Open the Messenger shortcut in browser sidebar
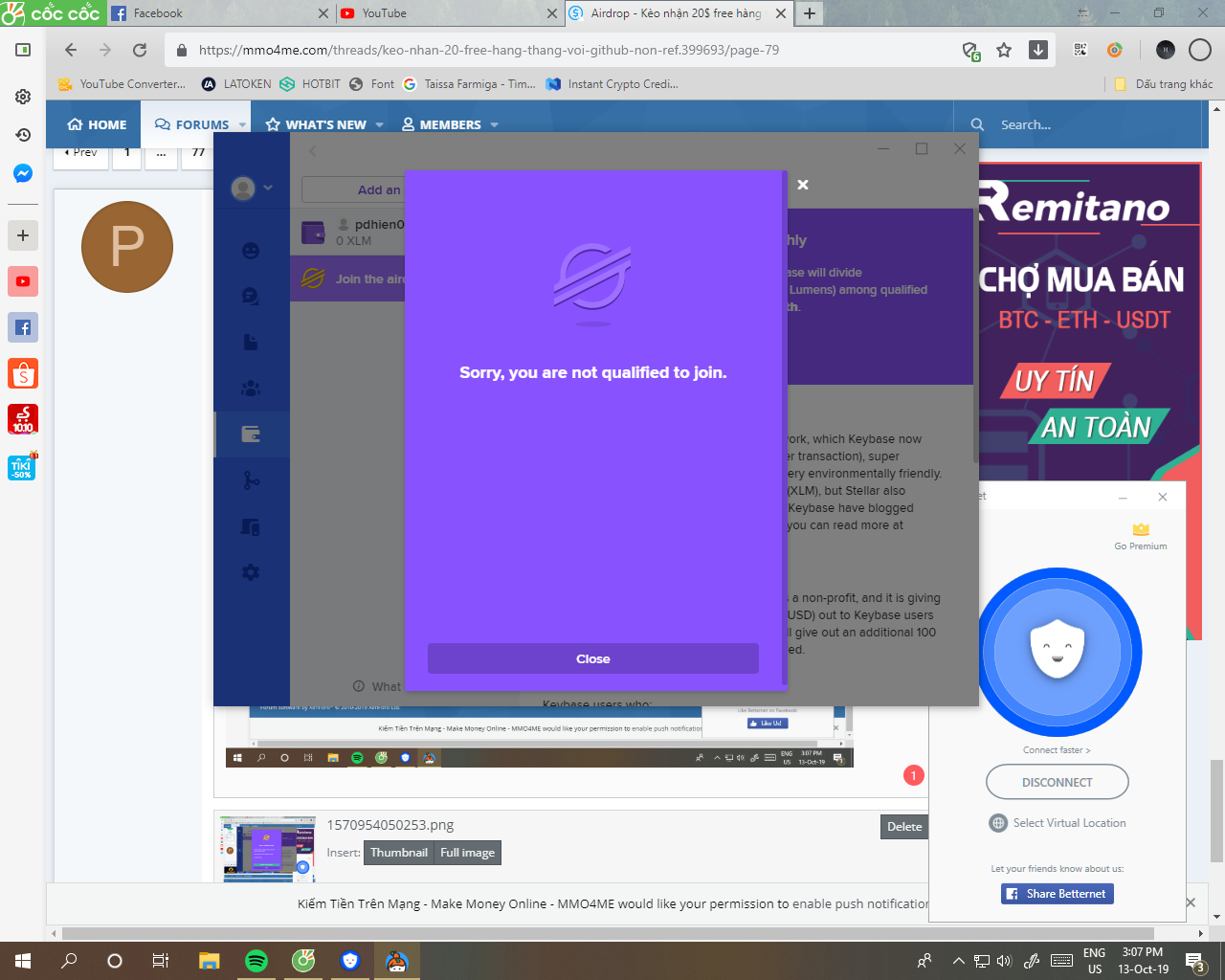The height and width of the screenshot is (980, 1225). (23, 173)
